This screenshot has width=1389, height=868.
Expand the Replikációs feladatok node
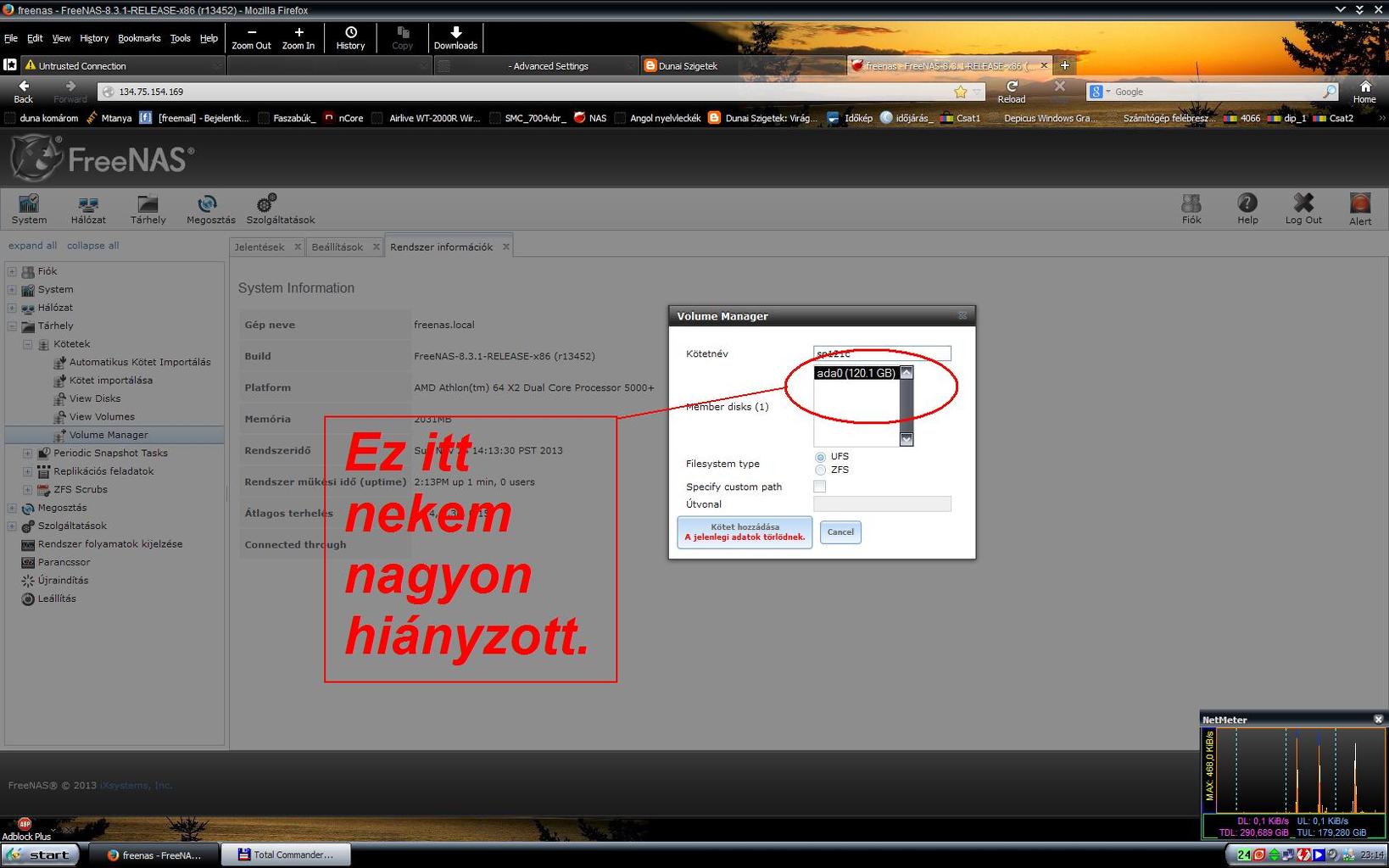click(x=28, y=471)
